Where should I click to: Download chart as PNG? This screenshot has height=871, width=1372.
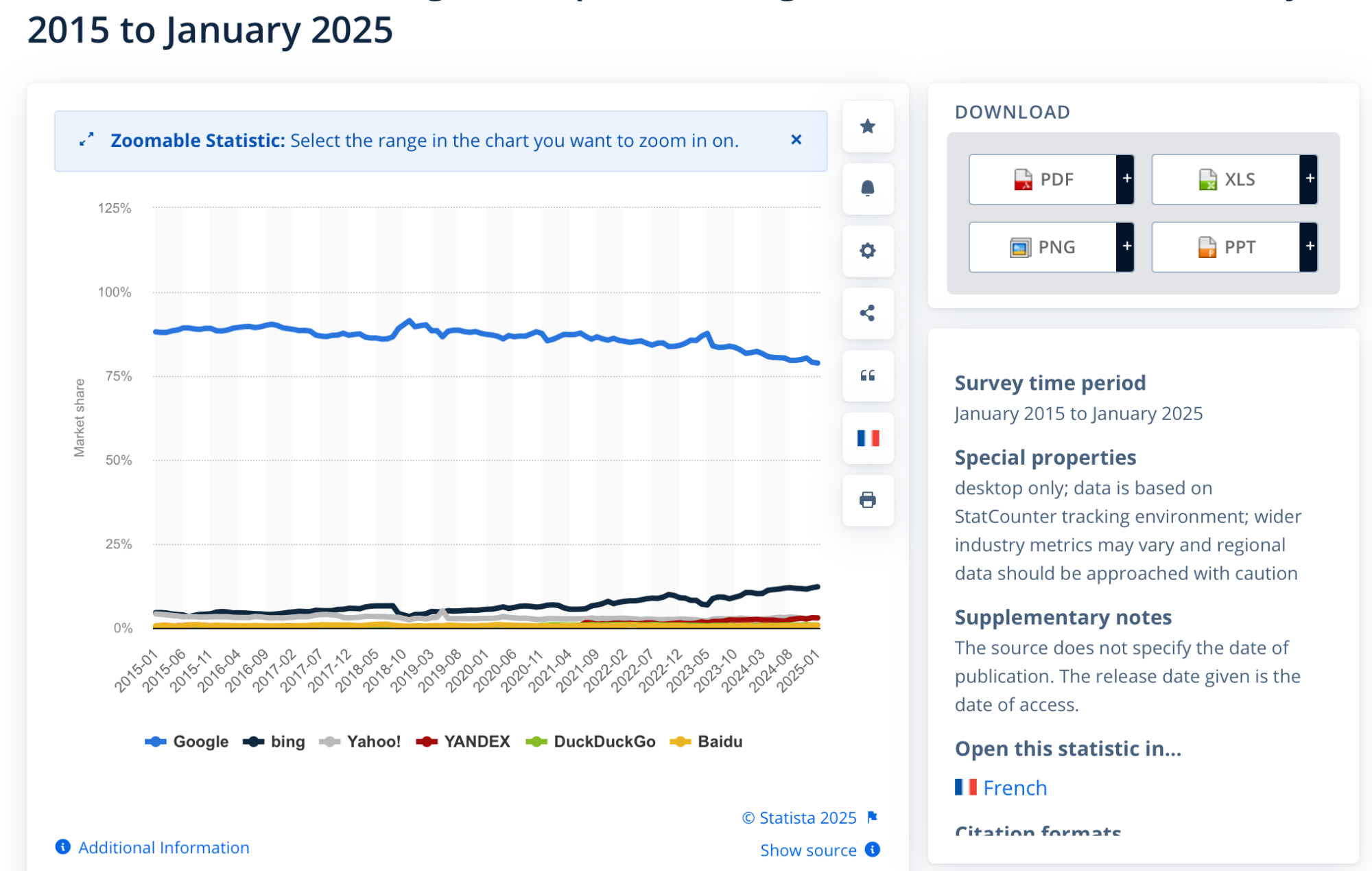[1043, 247]
